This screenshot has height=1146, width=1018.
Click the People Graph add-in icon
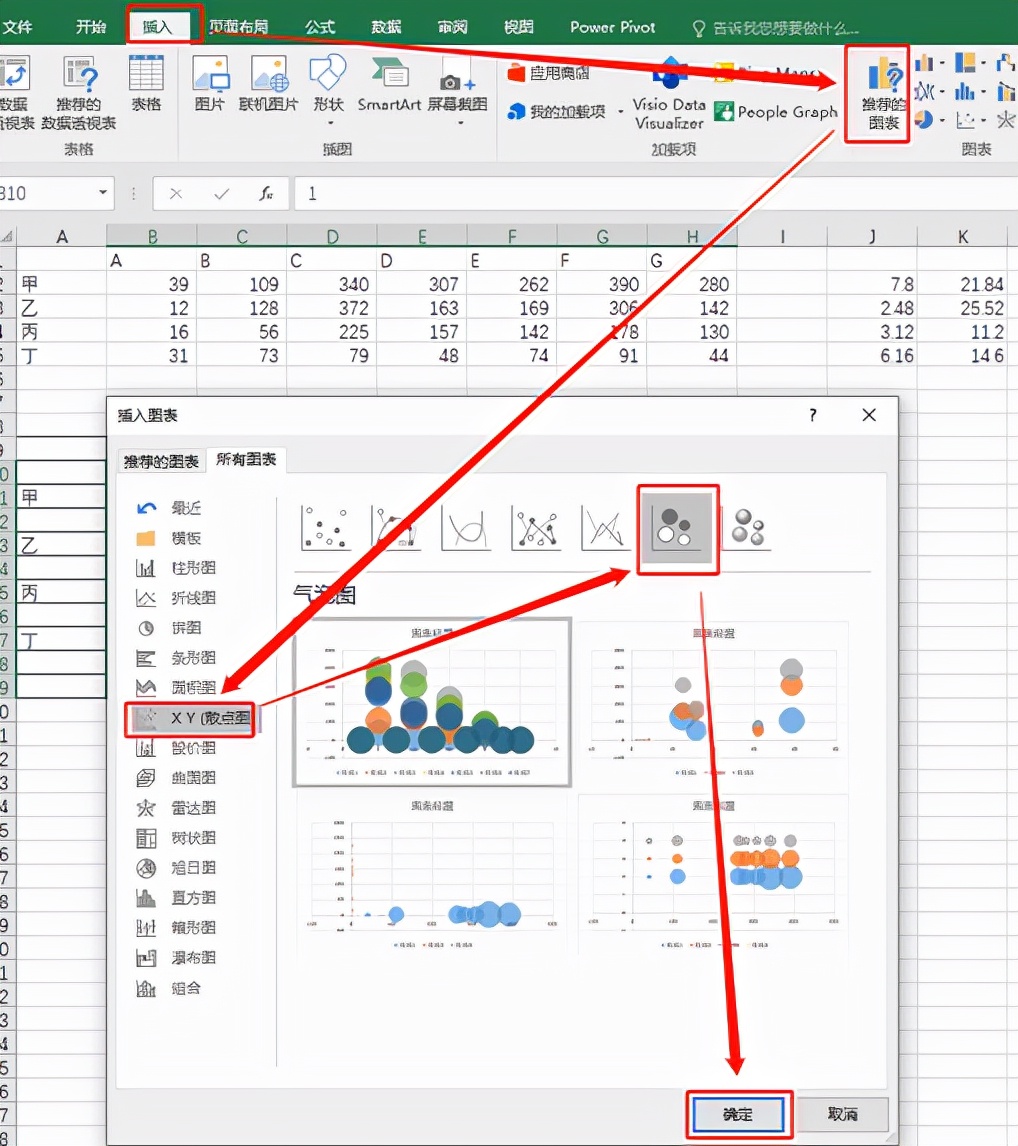(x=723, y=112)
